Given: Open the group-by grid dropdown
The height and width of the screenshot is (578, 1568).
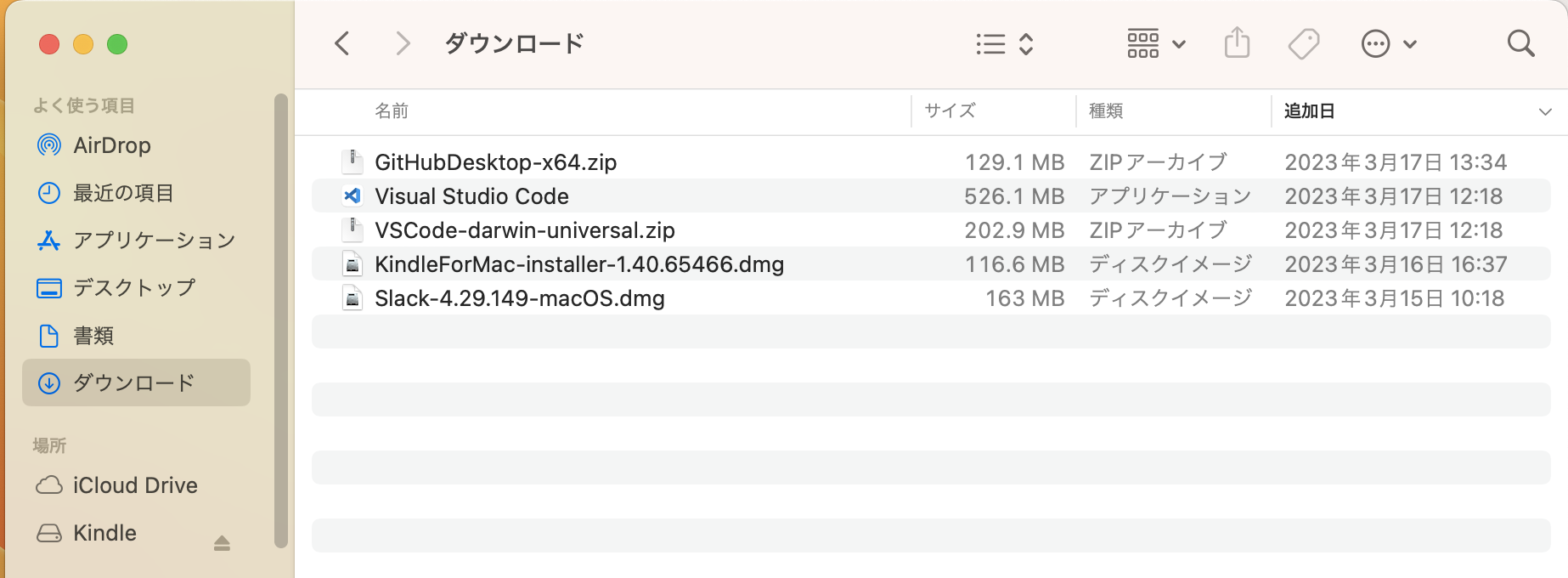Looking at the screenshot, I should 1156,43.
